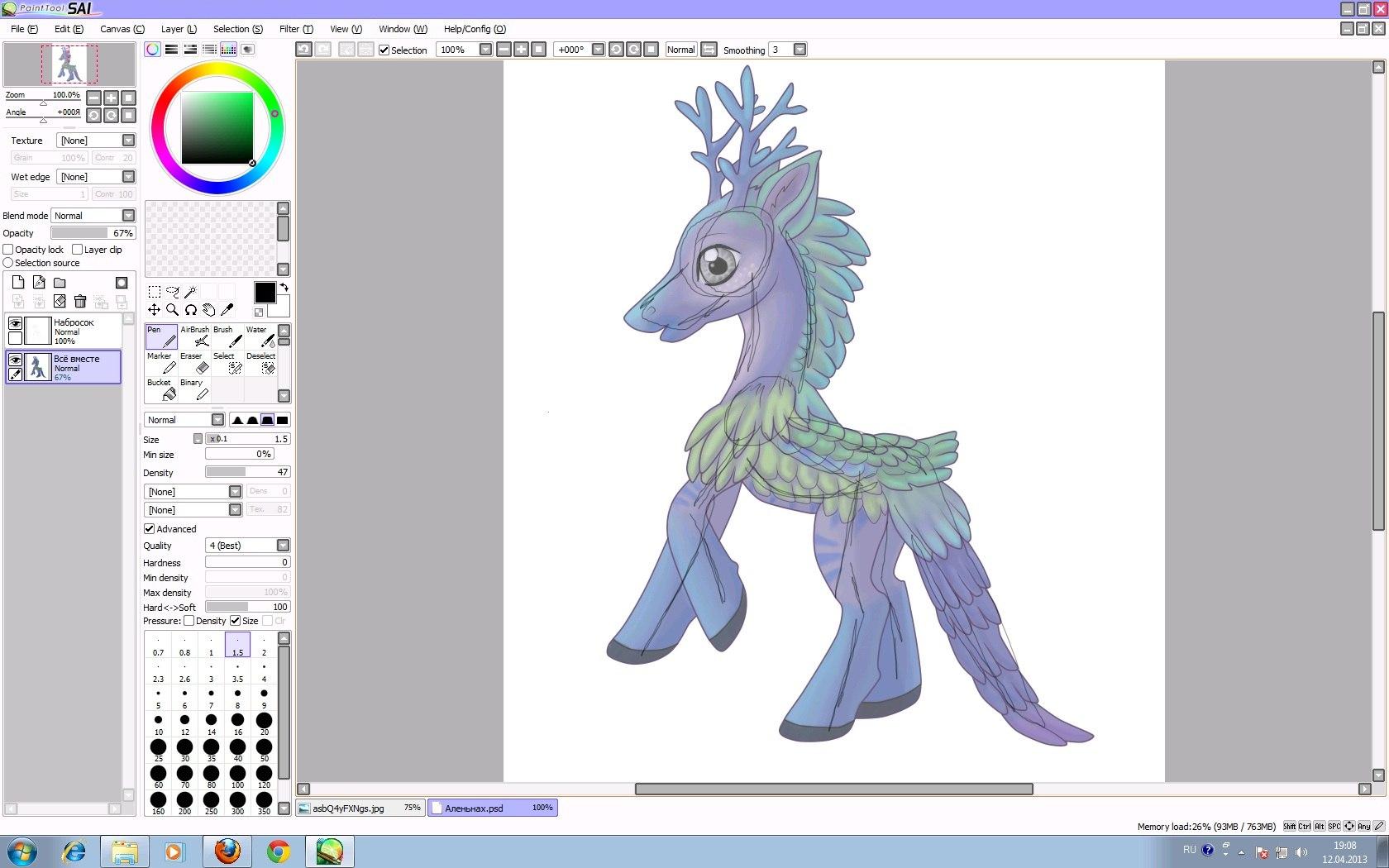This screenshot has width=1389, height=868.
Task: Select the Marker tool
Action: pyautogui.click(x=161, y=363)
